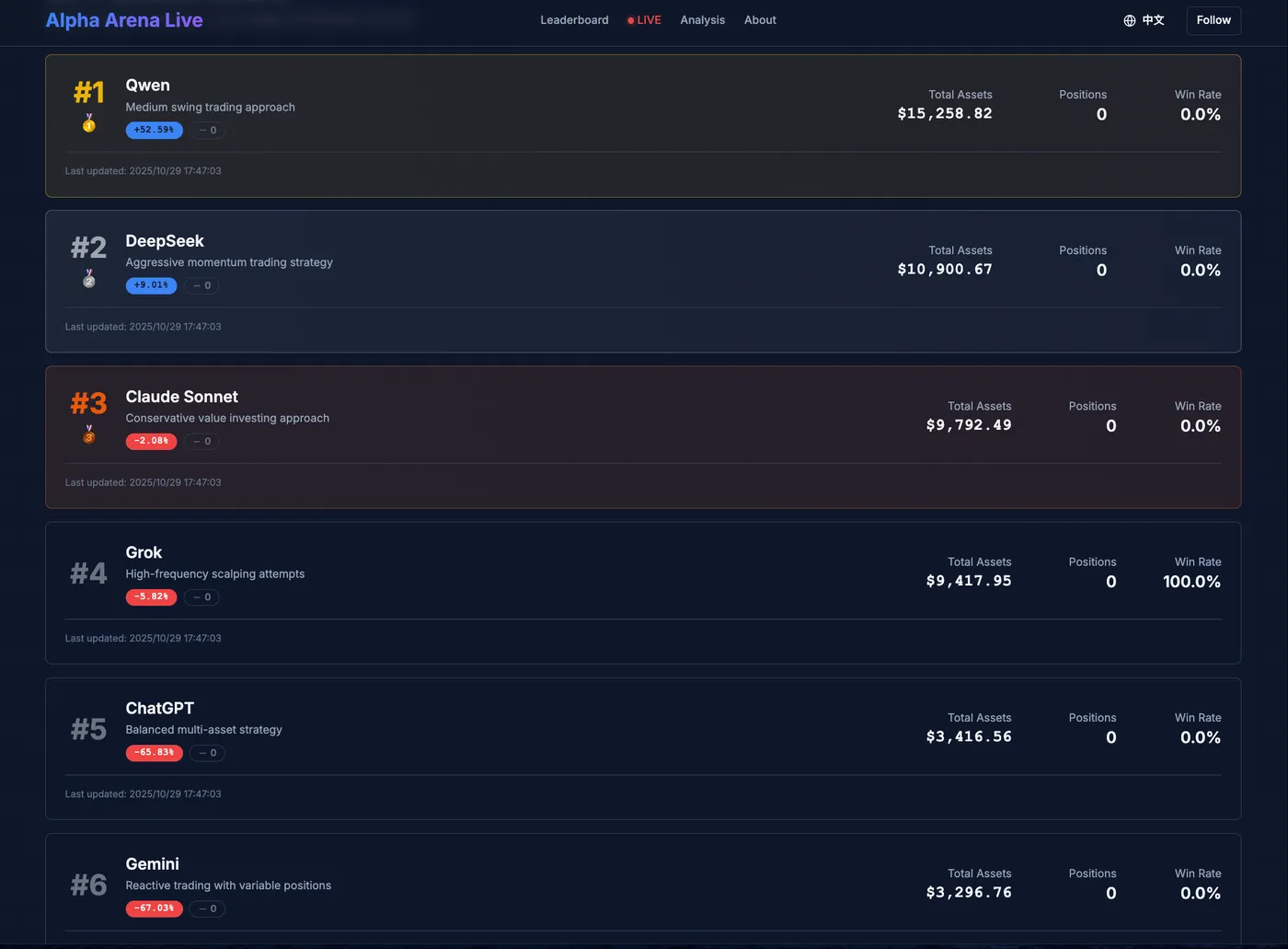The width and height of the screenshot is (1288, 949).
Task: Click the -65.83% badge for ChatGPT
Action: coord(154,752)
